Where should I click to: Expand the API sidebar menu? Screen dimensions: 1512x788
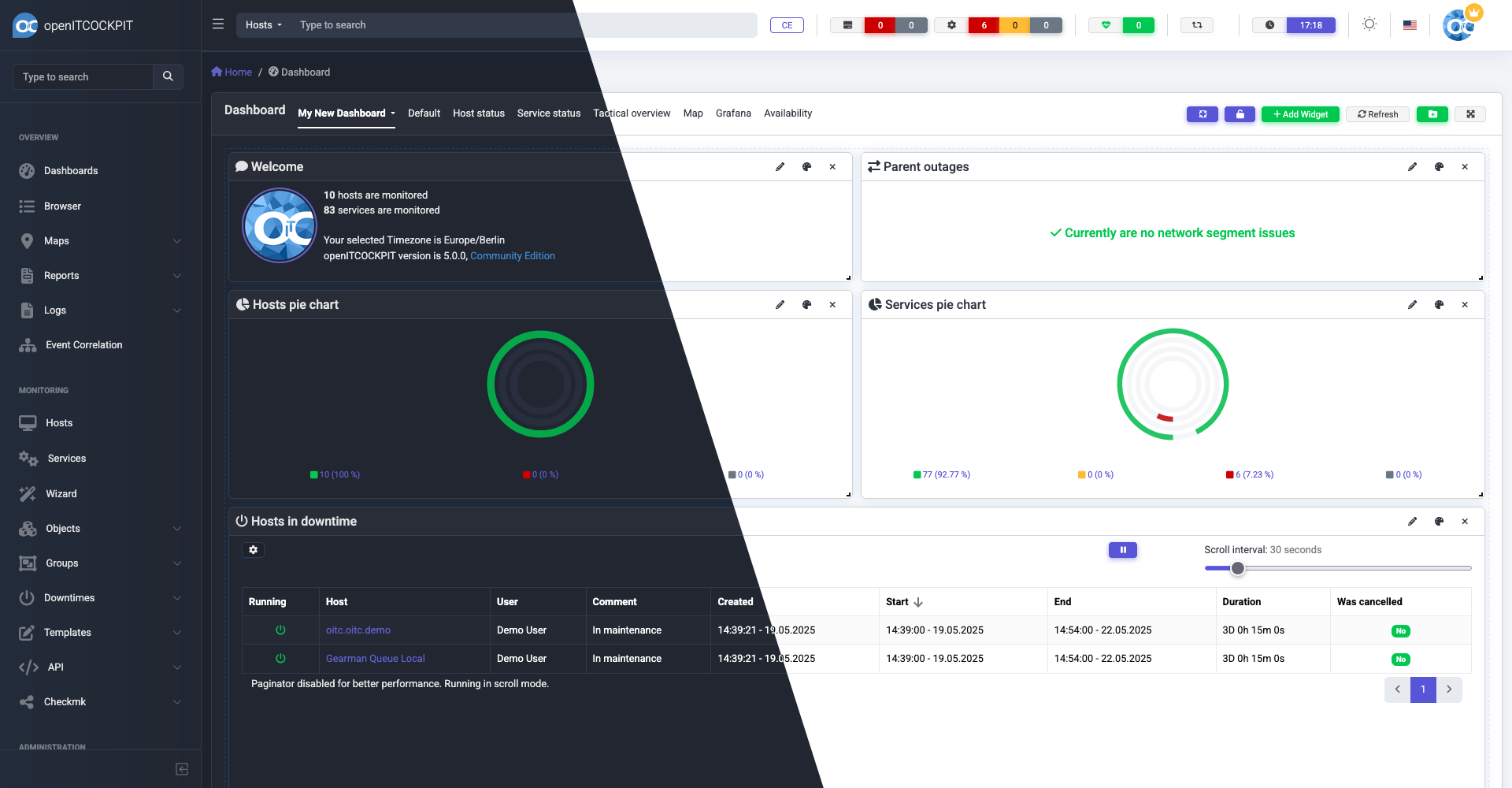[100, 667]
